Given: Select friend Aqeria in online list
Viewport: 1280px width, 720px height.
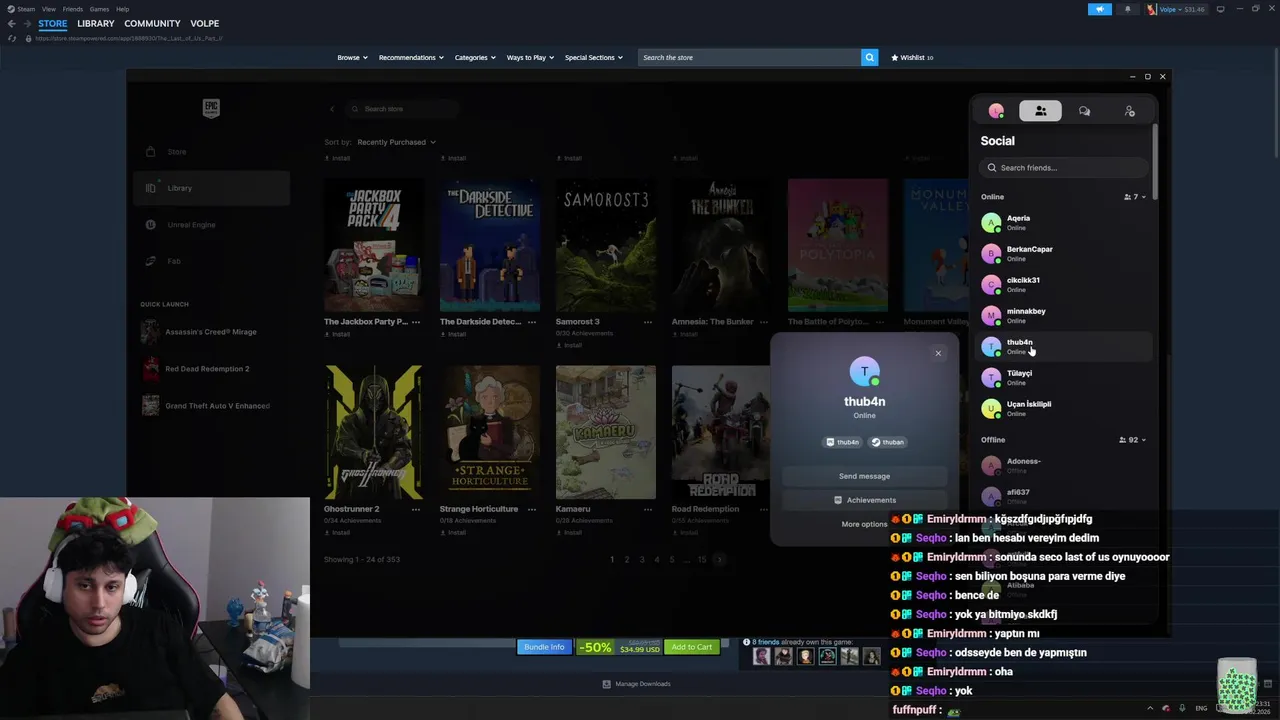Looking at the screenshot, I should coord(1064,222).
